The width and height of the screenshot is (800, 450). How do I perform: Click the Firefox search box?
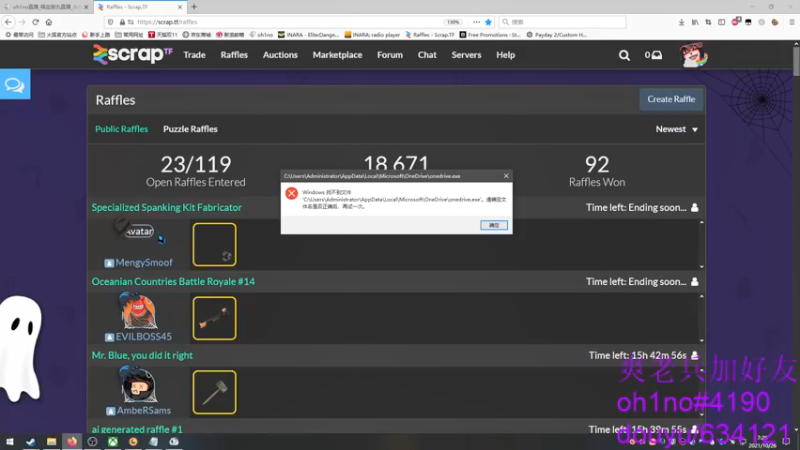coord(562,22)
